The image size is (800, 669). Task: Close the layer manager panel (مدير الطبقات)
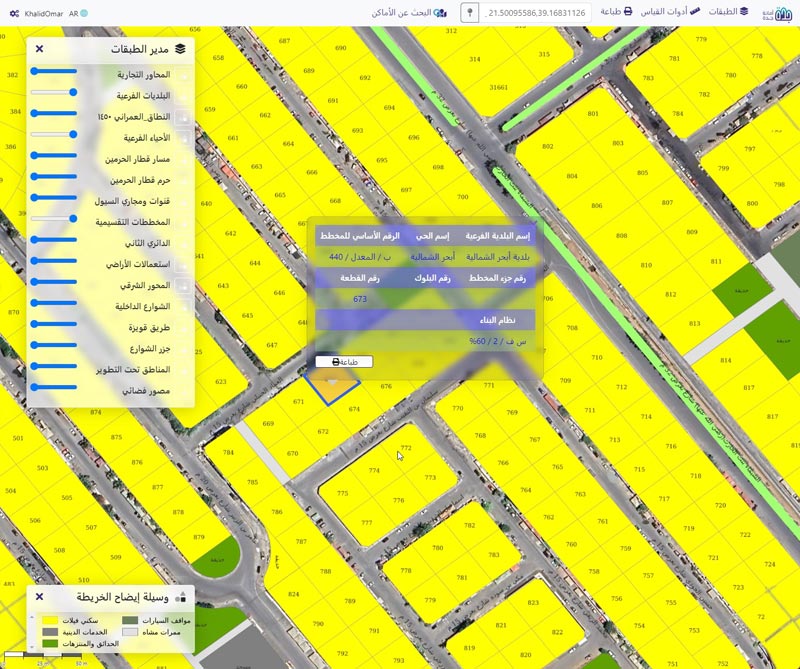coord(38,48)
